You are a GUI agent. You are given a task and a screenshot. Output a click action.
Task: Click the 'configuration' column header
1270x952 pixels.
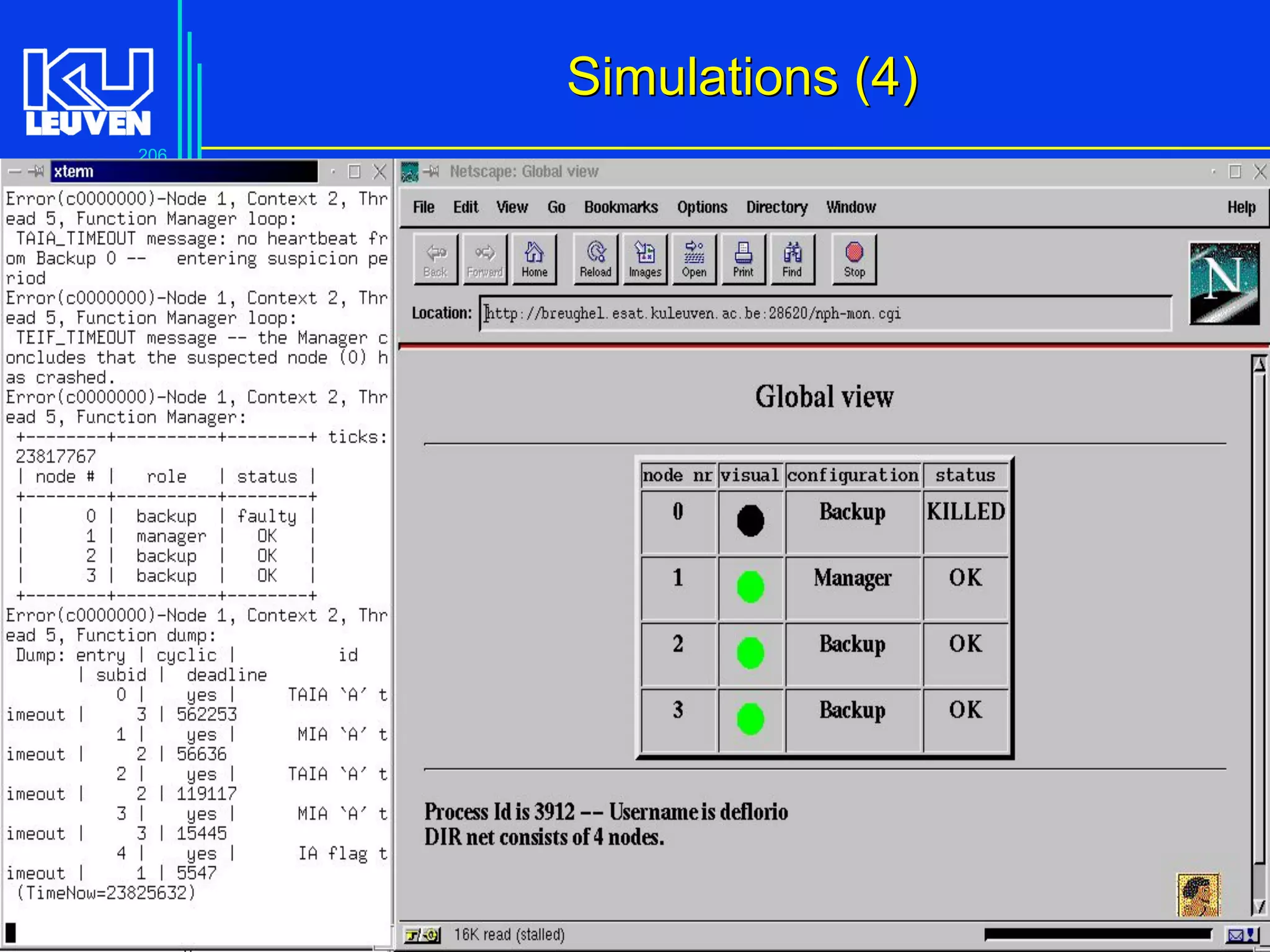(853, 475)
